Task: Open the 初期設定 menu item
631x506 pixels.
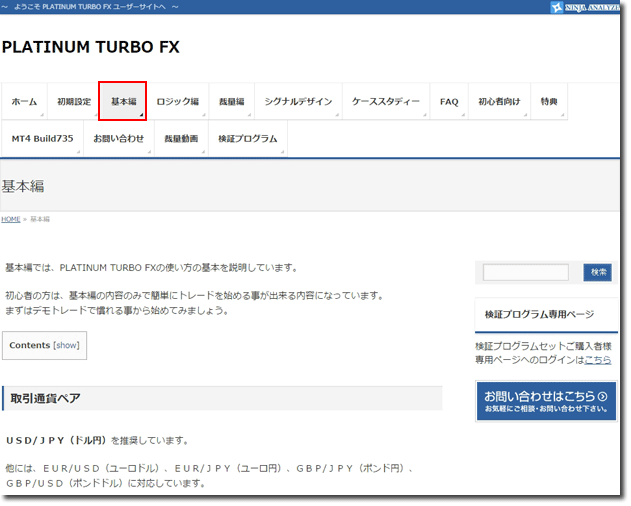Action: (x=74, y=101)
